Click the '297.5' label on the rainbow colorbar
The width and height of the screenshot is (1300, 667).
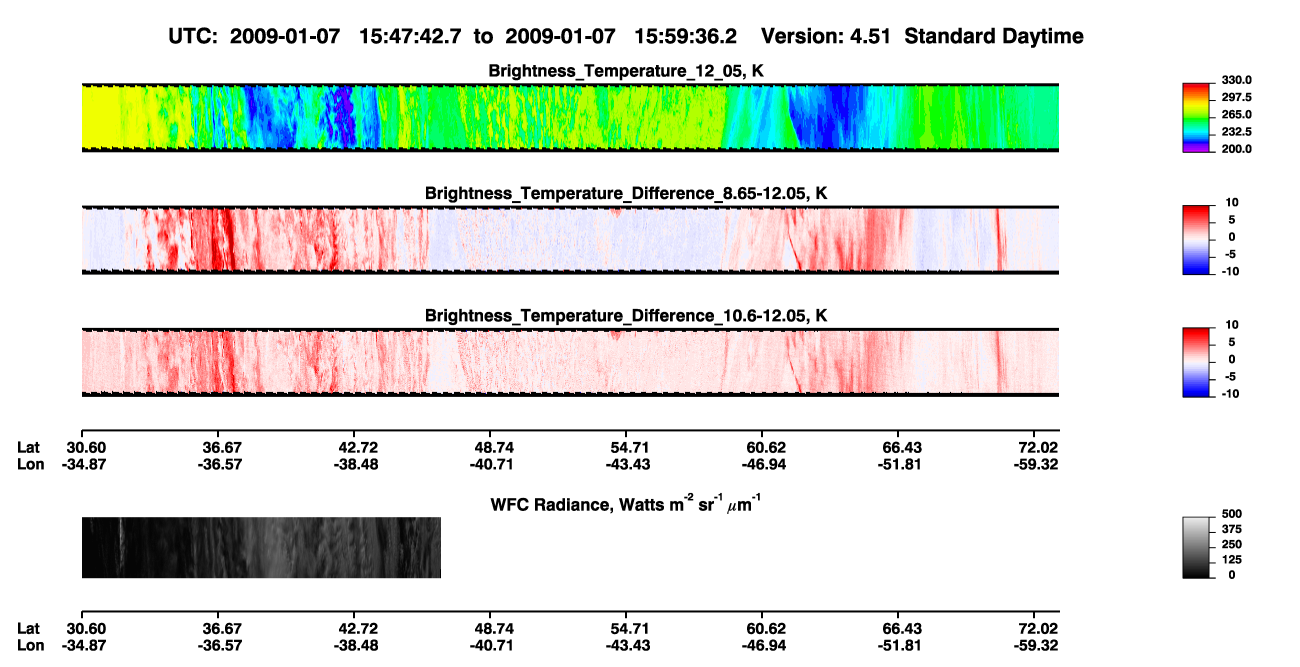(x=1237, y=98)
